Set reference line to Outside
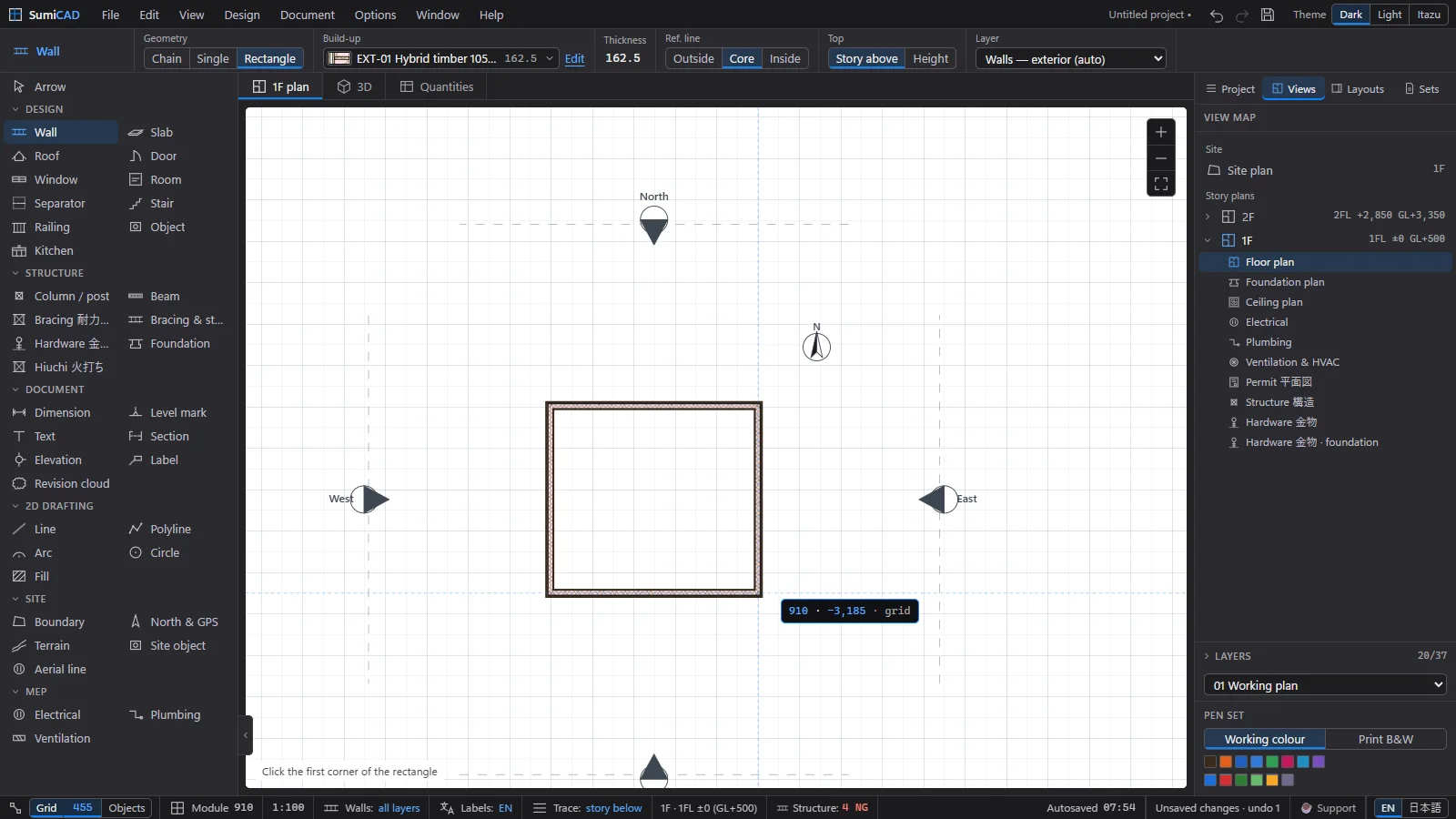Screen dimensions: 1456x819 click(x=693, y=58)
